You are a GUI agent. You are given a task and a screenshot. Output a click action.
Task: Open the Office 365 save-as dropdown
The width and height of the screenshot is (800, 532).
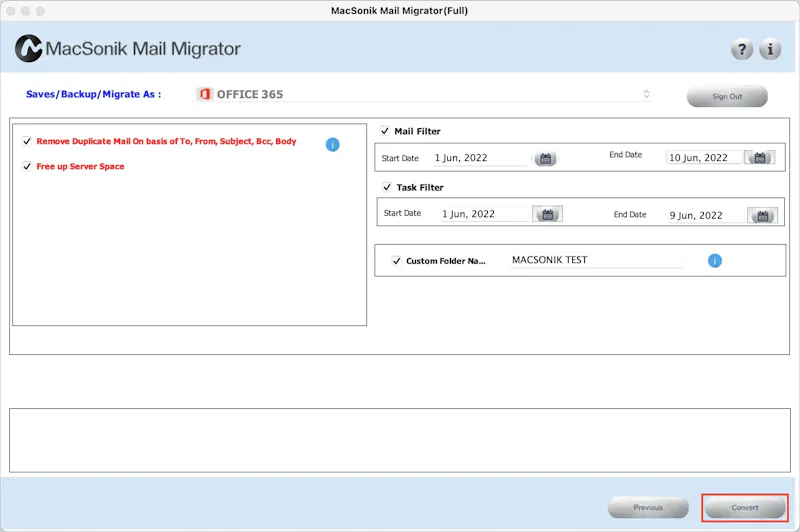[423, 94]
